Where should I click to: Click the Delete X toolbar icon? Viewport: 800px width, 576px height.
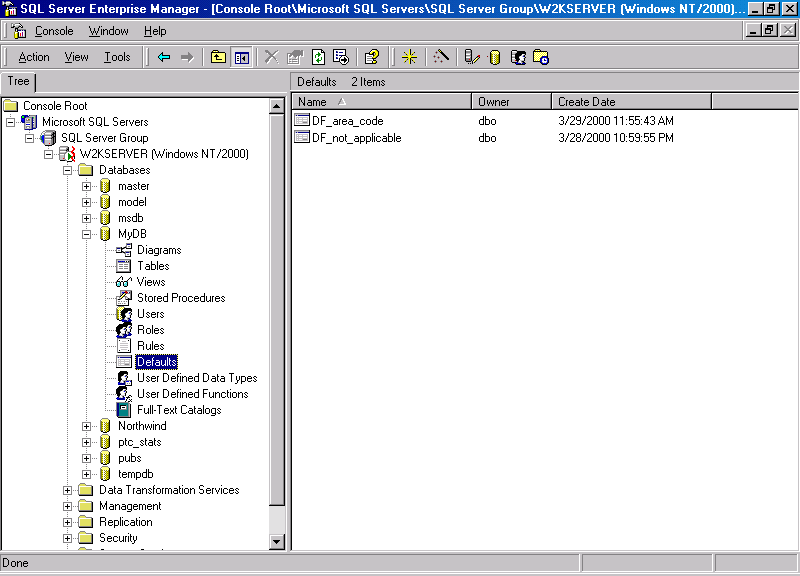pyautogui.click(x=271, y=57)
